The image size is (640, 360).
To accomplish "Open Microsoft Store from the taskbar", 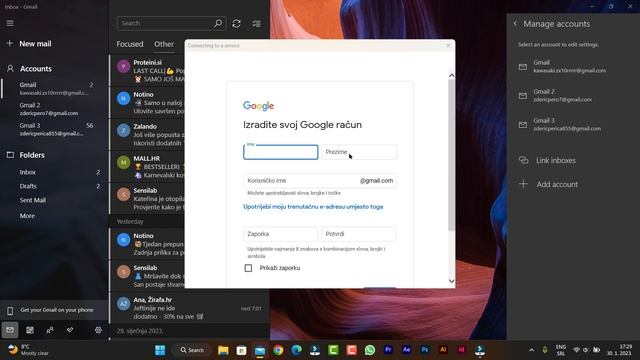I will click(x=241, y=350).
